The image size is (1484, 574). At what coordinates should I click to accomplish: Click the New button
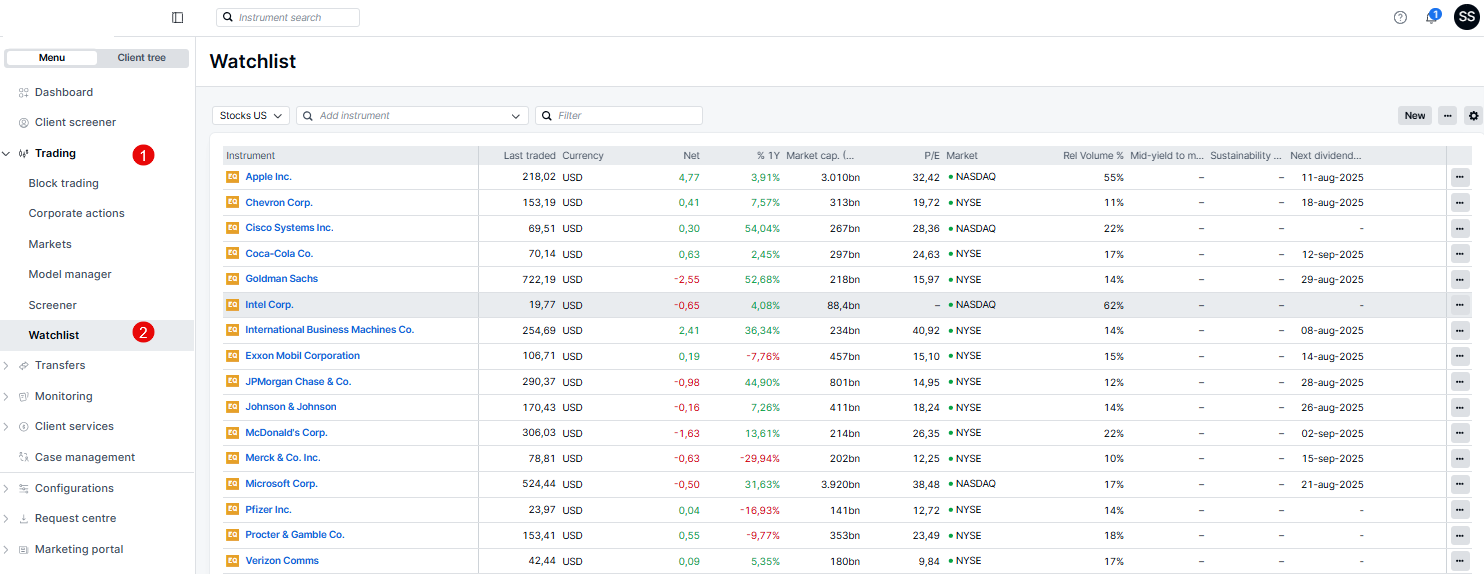coord(1414,116)
